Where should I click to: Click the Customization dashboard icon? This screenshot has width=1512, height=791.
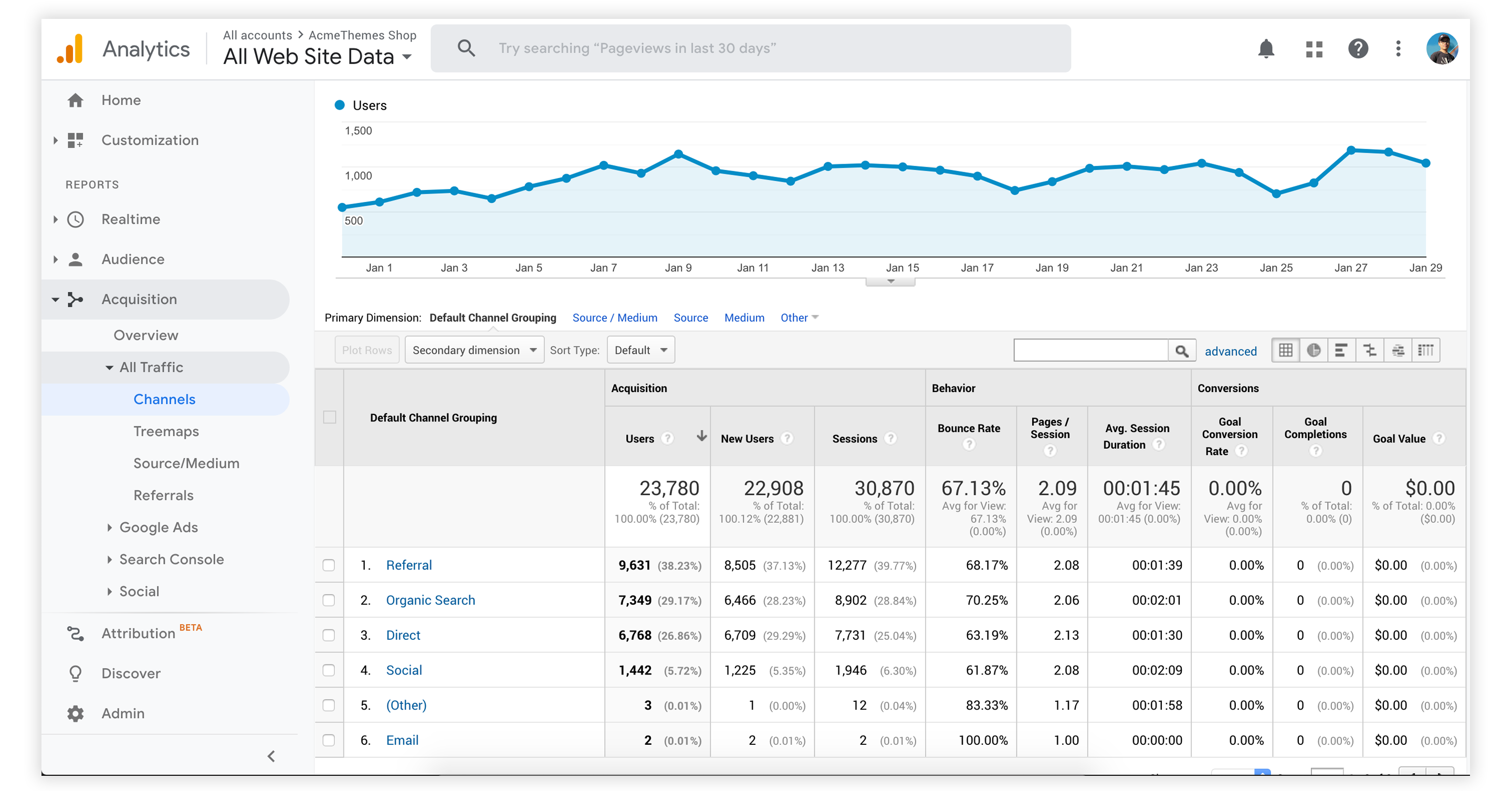click(x=75, y=140)
